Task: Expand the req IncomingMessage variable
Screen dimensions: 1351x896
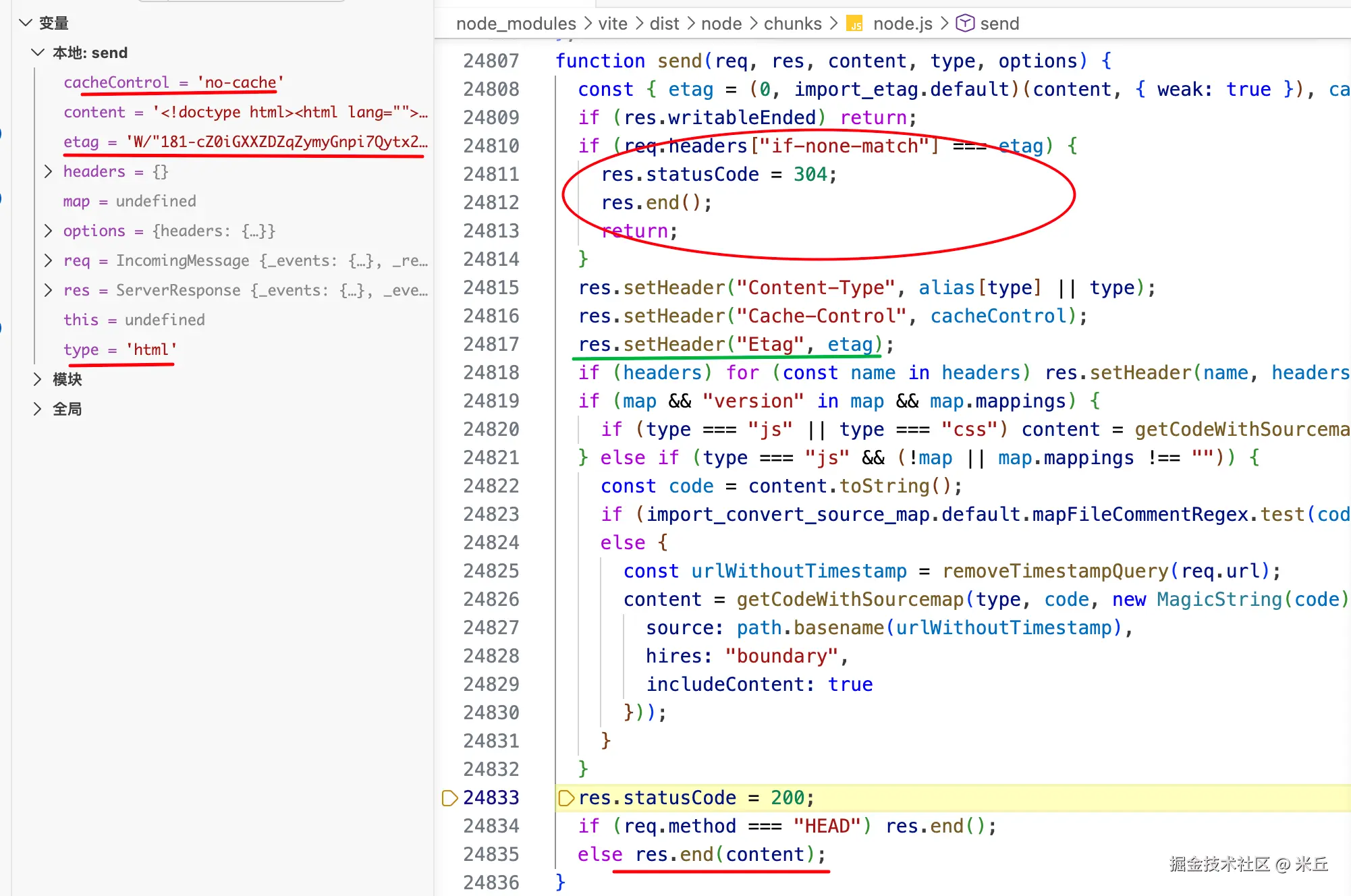Action: tap(48, 260)
